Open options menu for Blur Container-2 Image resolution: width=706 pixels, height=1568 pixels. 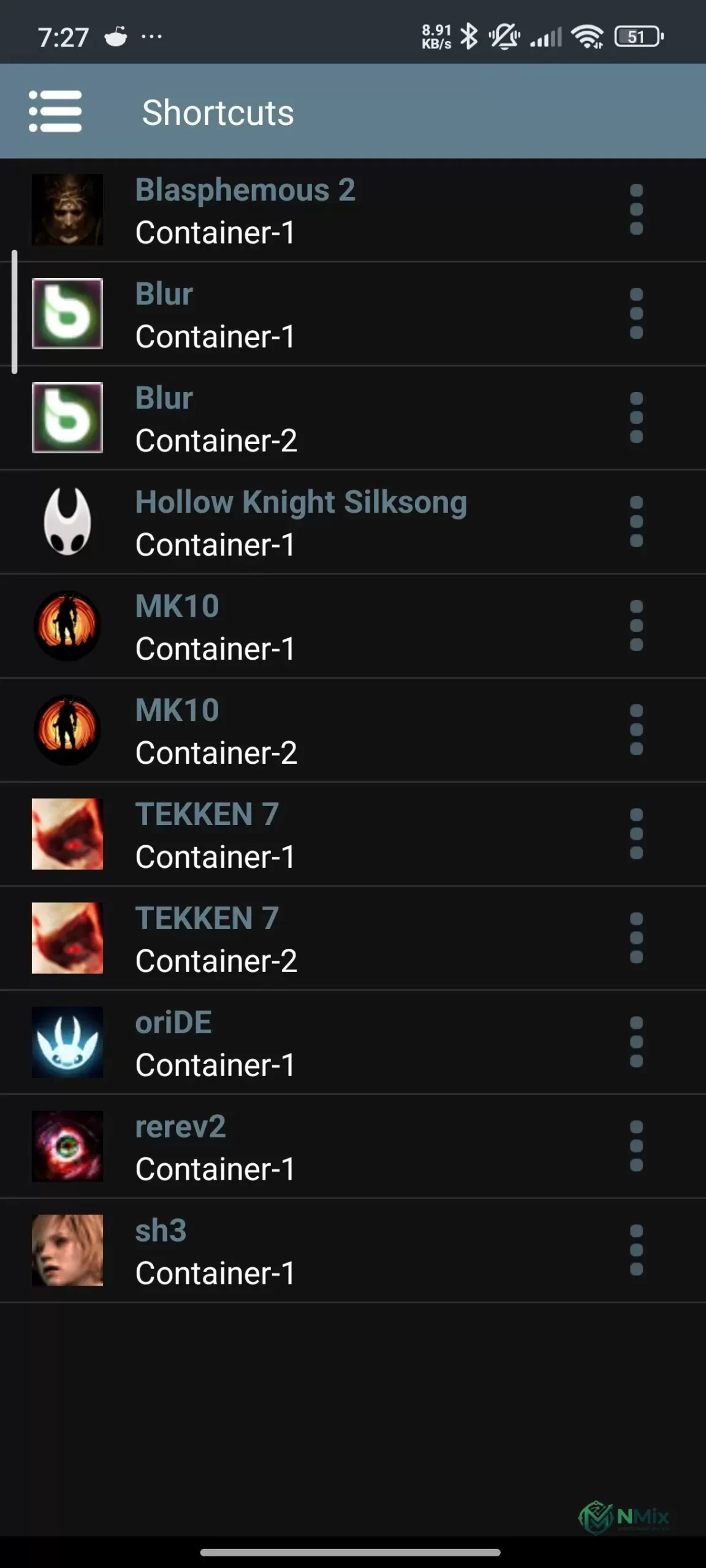(x=636, y=418)
